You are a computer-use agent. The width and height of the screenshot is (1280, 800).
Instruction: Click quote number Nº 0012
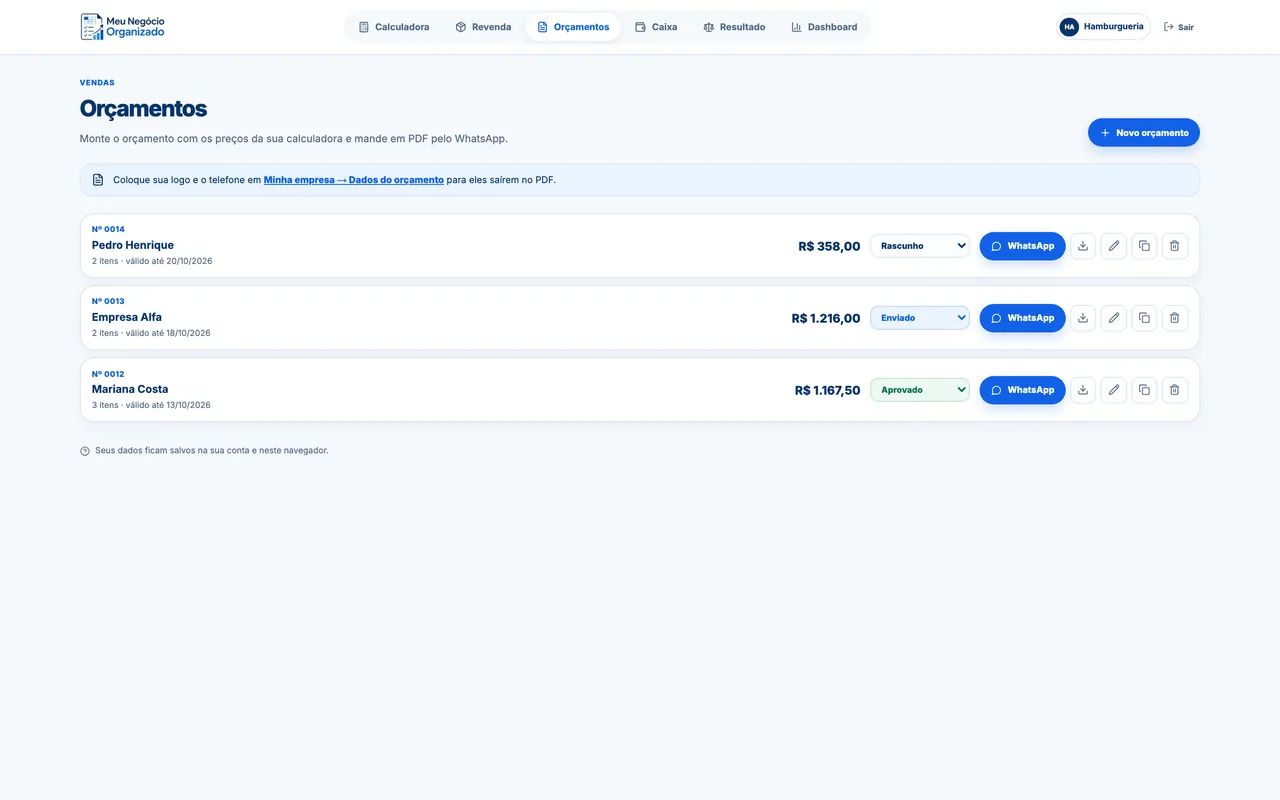(x=108, y=374)
